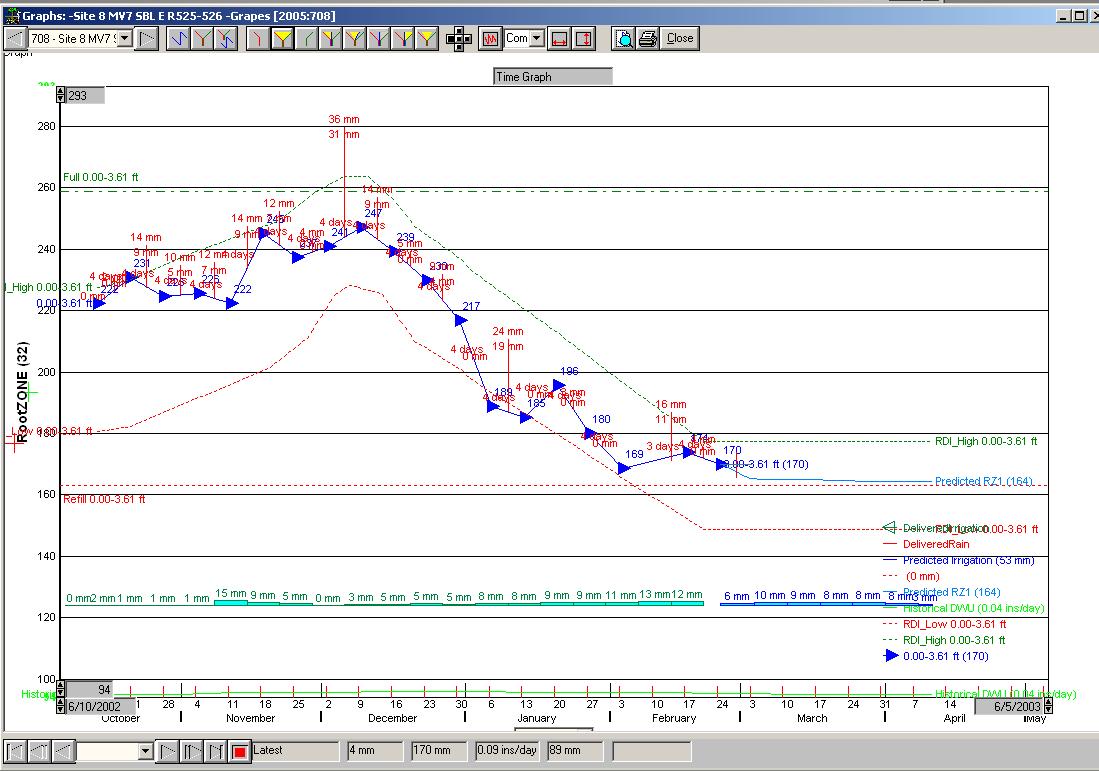
Task: Click the four-way pan arrows icon
Action: [458, 38]
